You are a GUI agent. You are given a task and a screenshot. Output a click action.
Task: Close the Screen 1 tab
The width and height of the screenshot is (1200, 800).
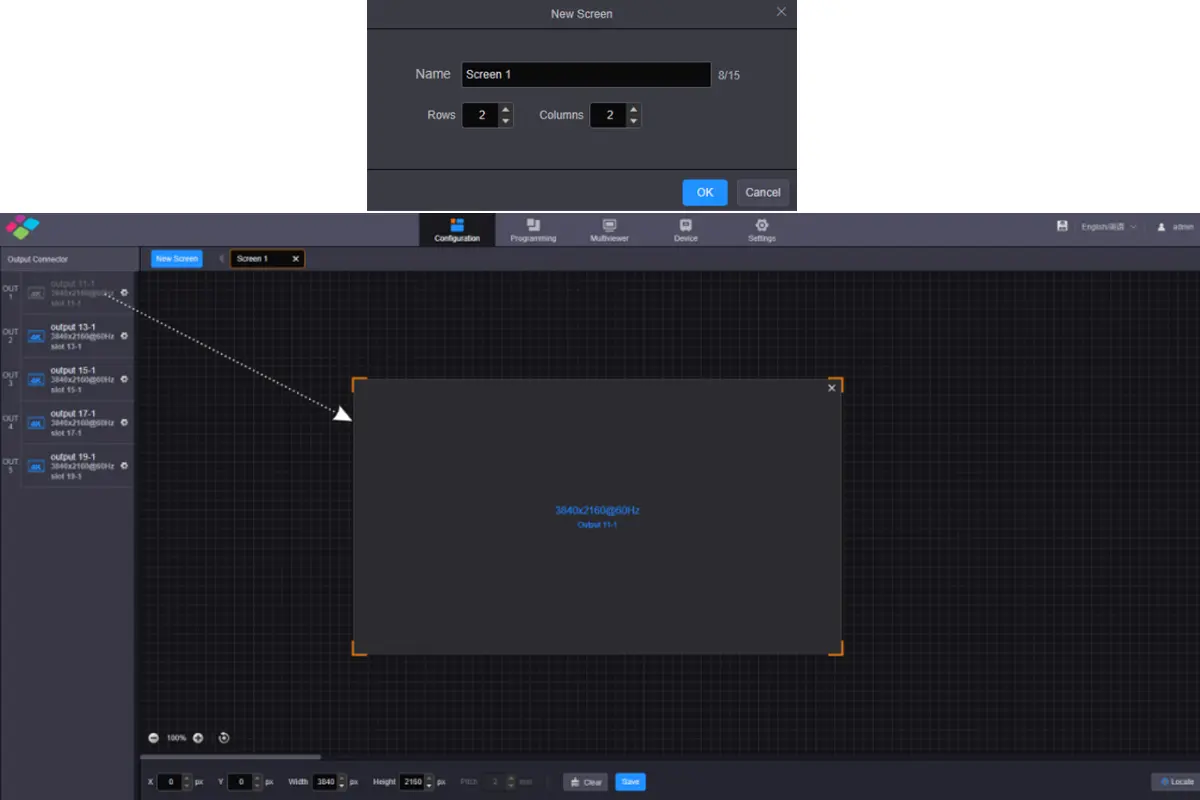(295, 259)
